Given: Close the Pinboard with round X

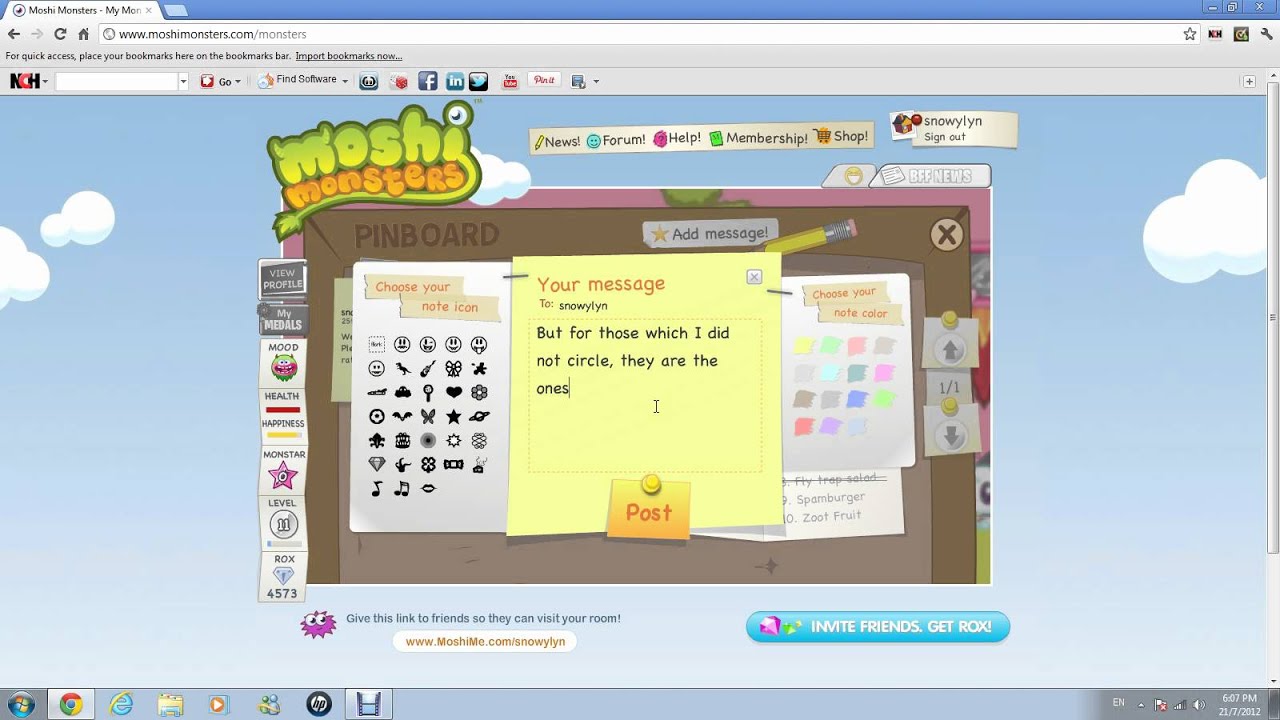Looking at the screenshot, I should pos(946,235).
